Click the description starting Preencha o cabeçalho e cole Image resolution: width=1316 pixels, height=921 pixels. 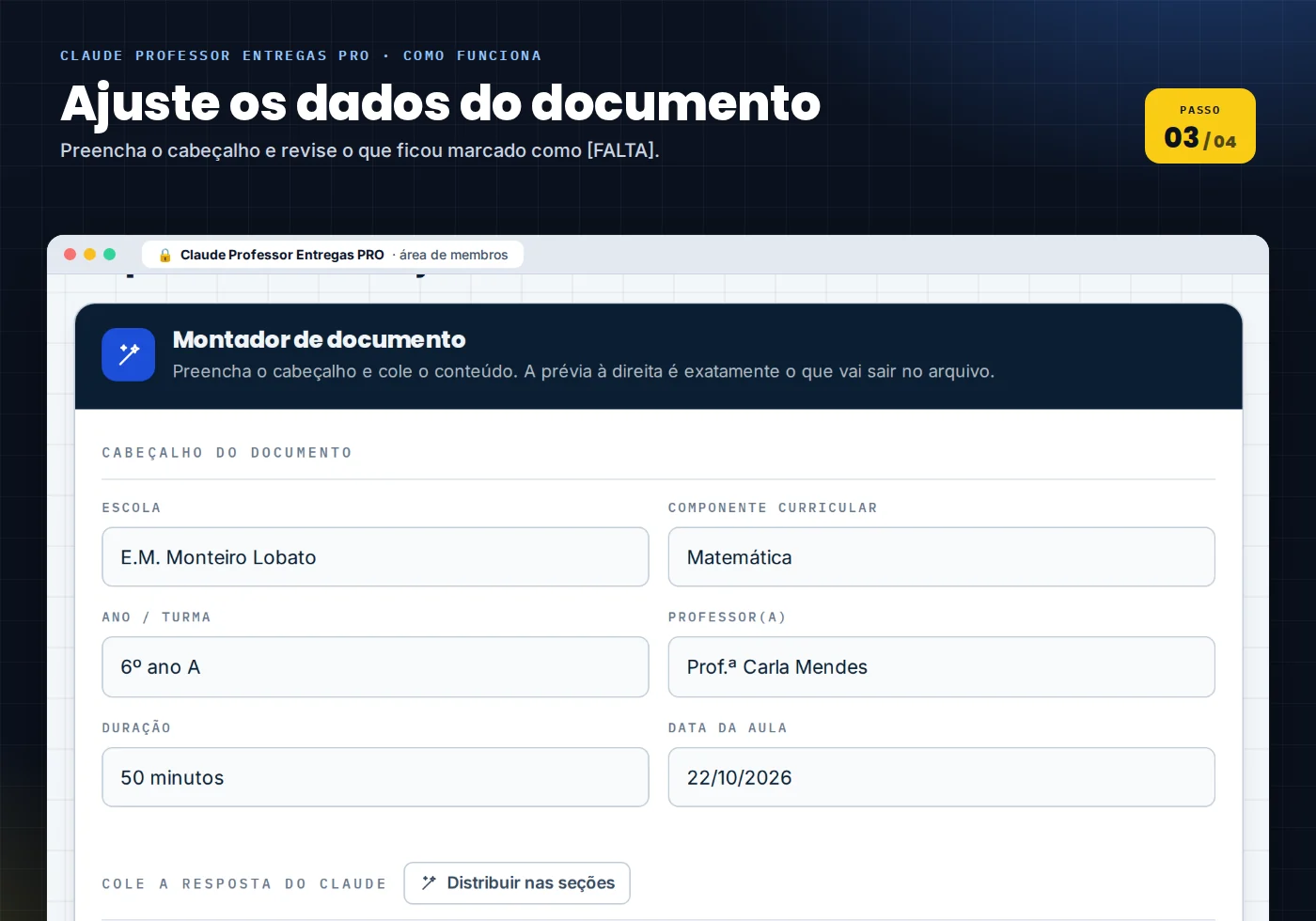click(584, 371)
